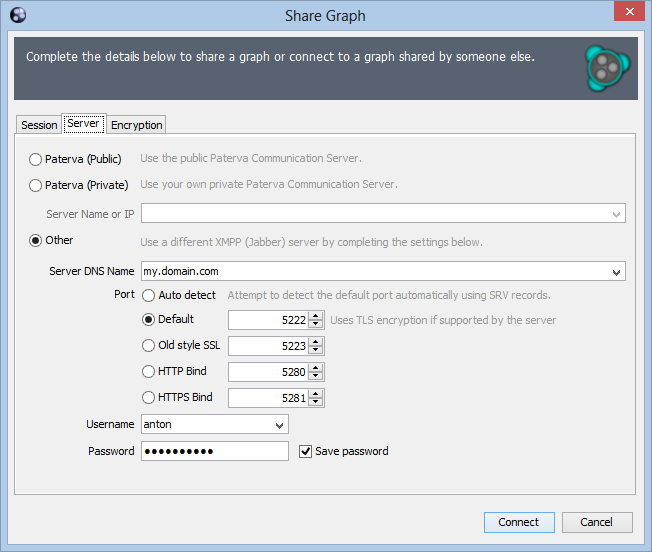Choose Old style SSL port option

click(x=181, y=345)
